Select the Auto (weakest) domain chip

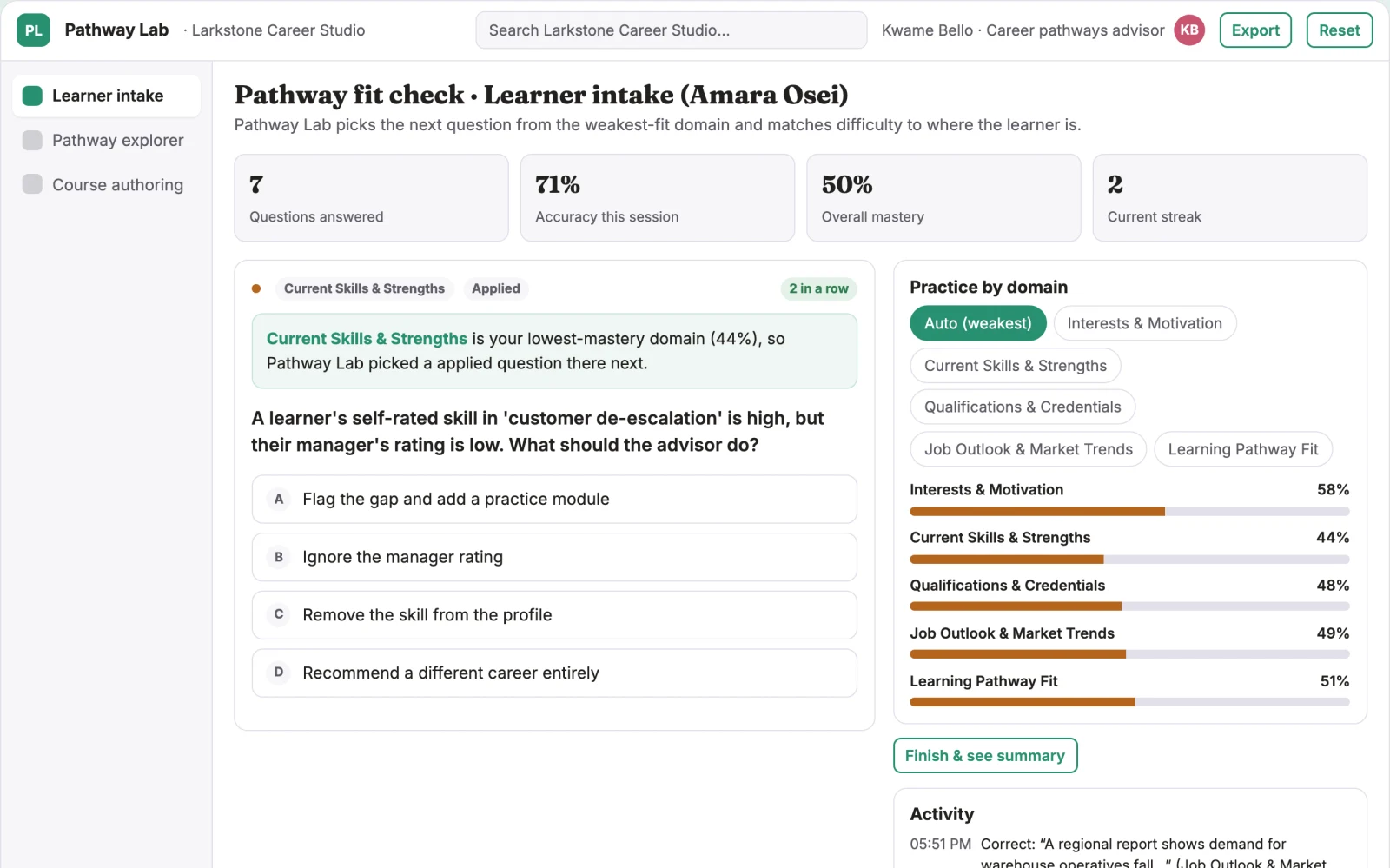pyautogui.click(x=978, y=323)
